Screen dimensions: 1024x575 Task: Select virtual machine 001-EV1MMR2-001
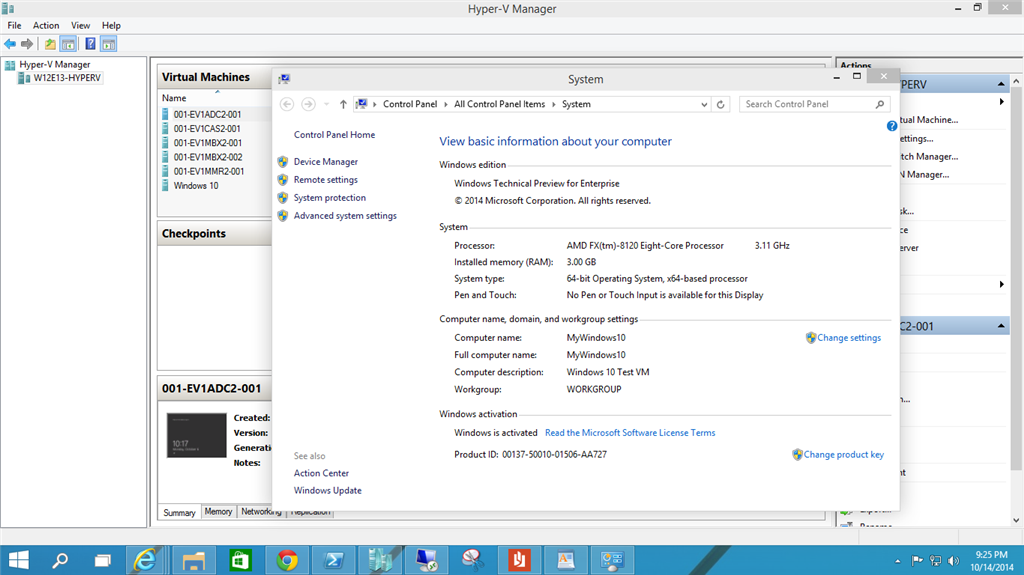[x=208, y=172]
